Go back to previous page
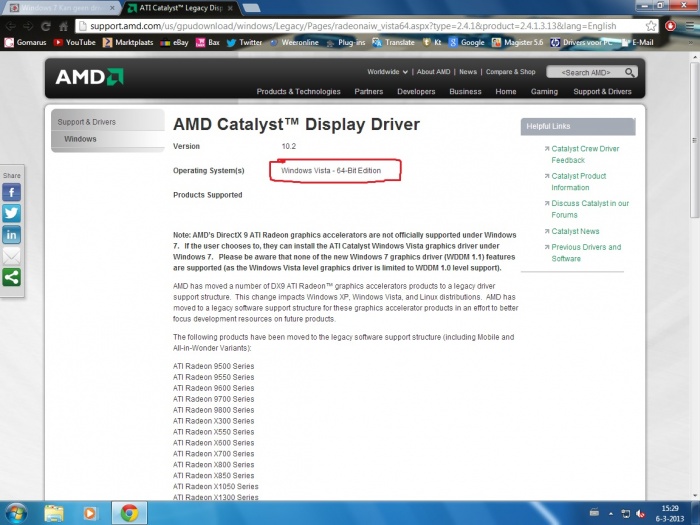 11,26
